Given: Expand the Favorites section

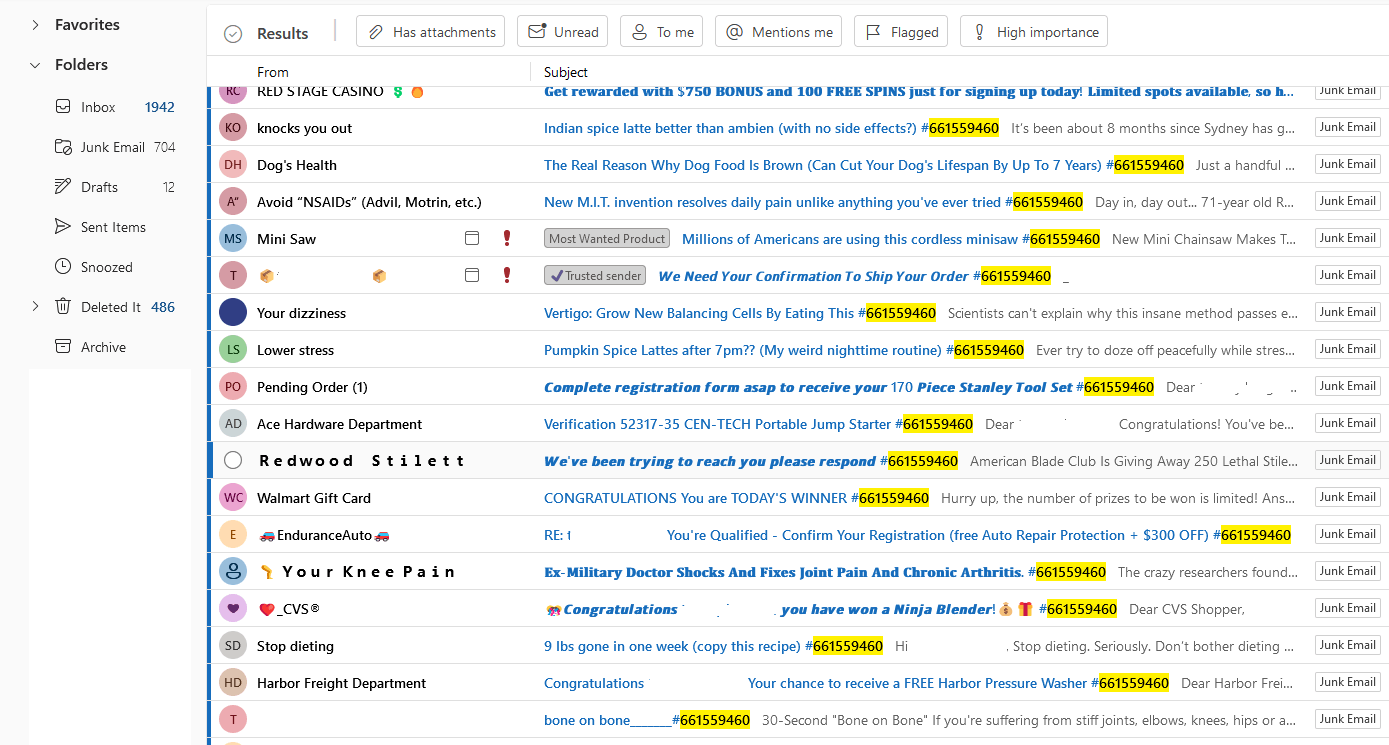Looking at the screenshot, I should (35, 24).
